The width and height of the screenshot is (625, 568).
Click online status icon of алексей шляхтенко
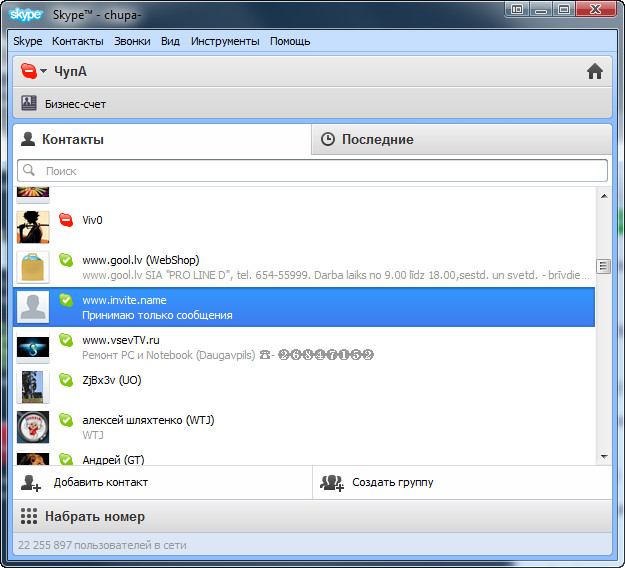pyautogui.click(x=66, y=420)
